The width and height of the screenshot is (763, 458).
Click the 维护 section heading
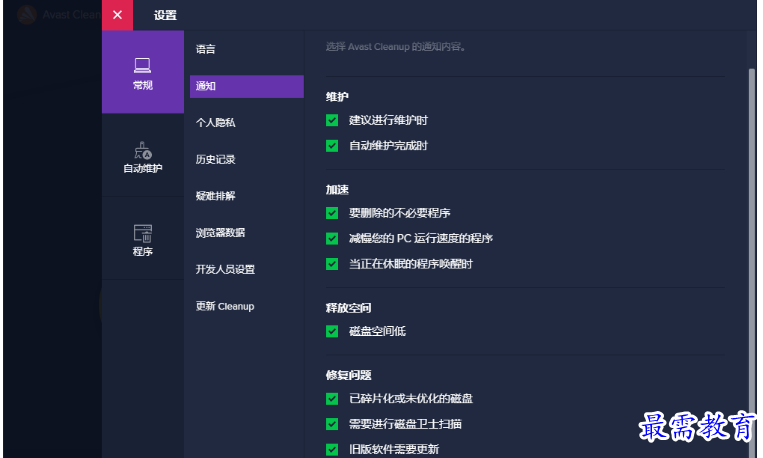(x=337, y=97)
